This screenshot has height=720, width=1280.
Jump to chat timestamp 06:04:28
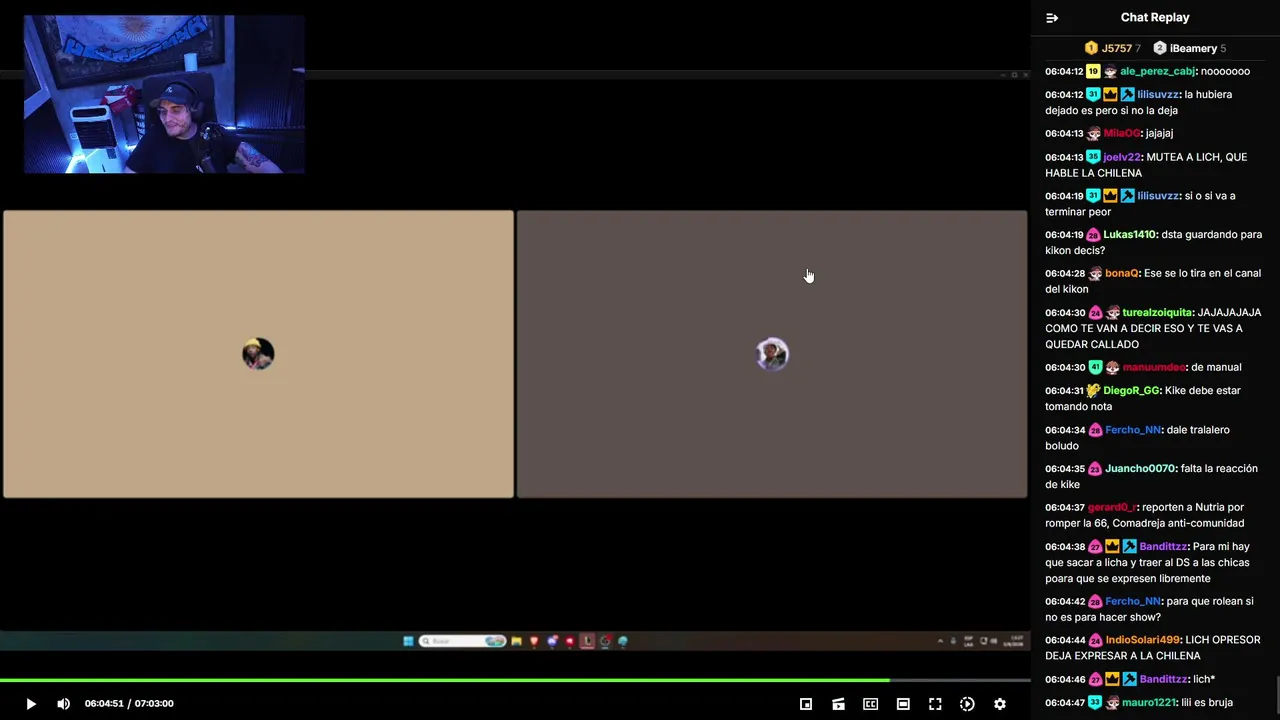tap(1064, 273)
